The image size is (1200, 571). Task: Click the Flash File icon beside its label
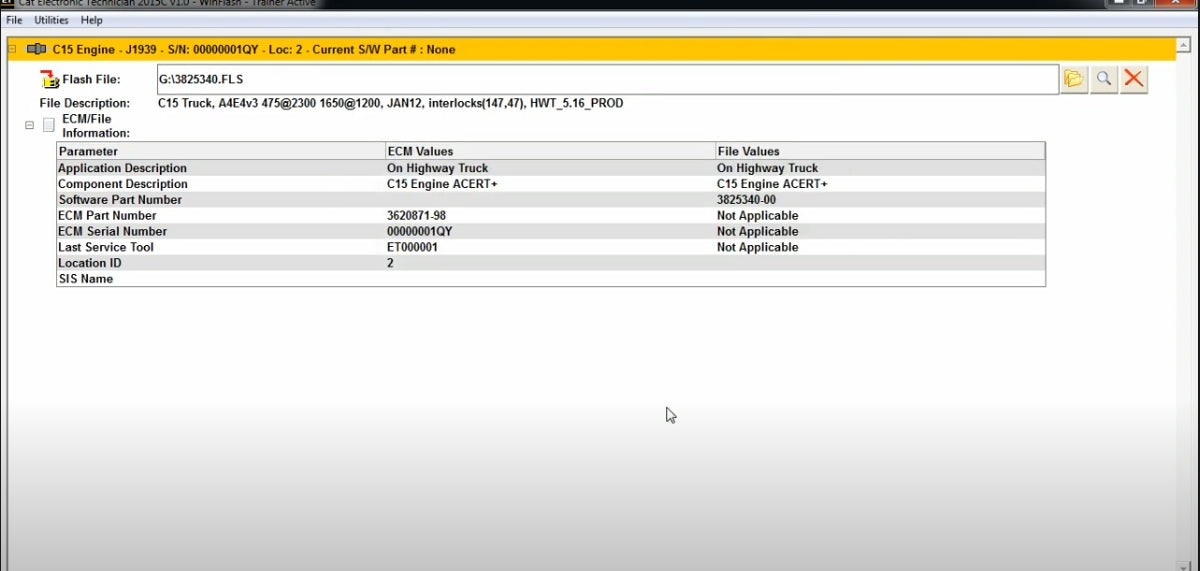coord(49,80)
